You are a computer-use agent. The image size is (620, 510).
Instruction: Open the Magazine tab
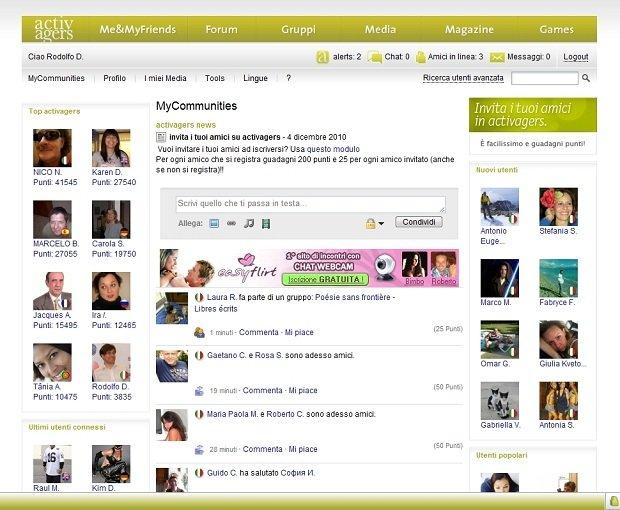[x=469, y=29]
